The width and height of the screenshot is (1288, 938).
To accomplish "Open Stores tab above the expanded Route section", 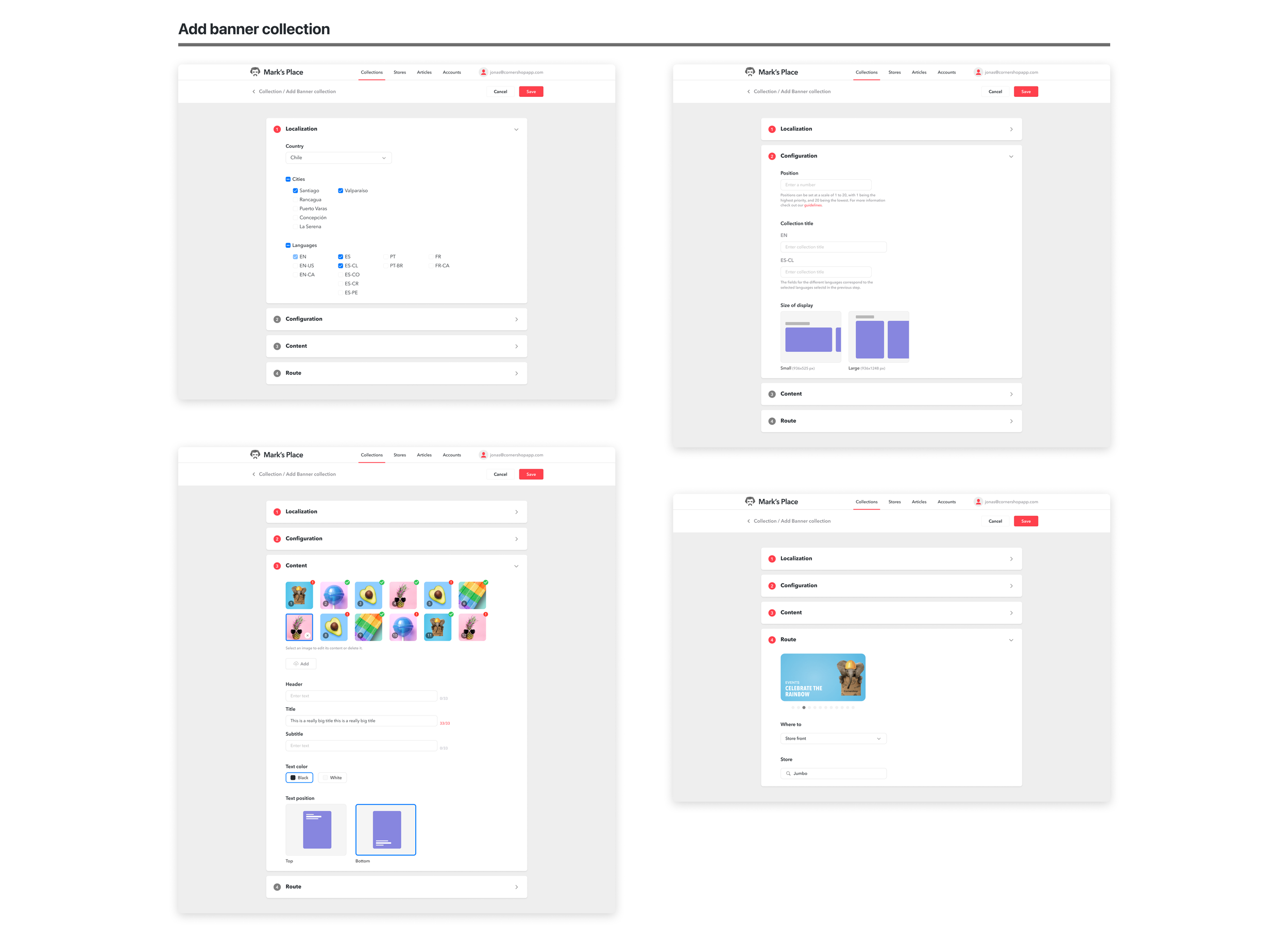I will click(x=894, y=502).
